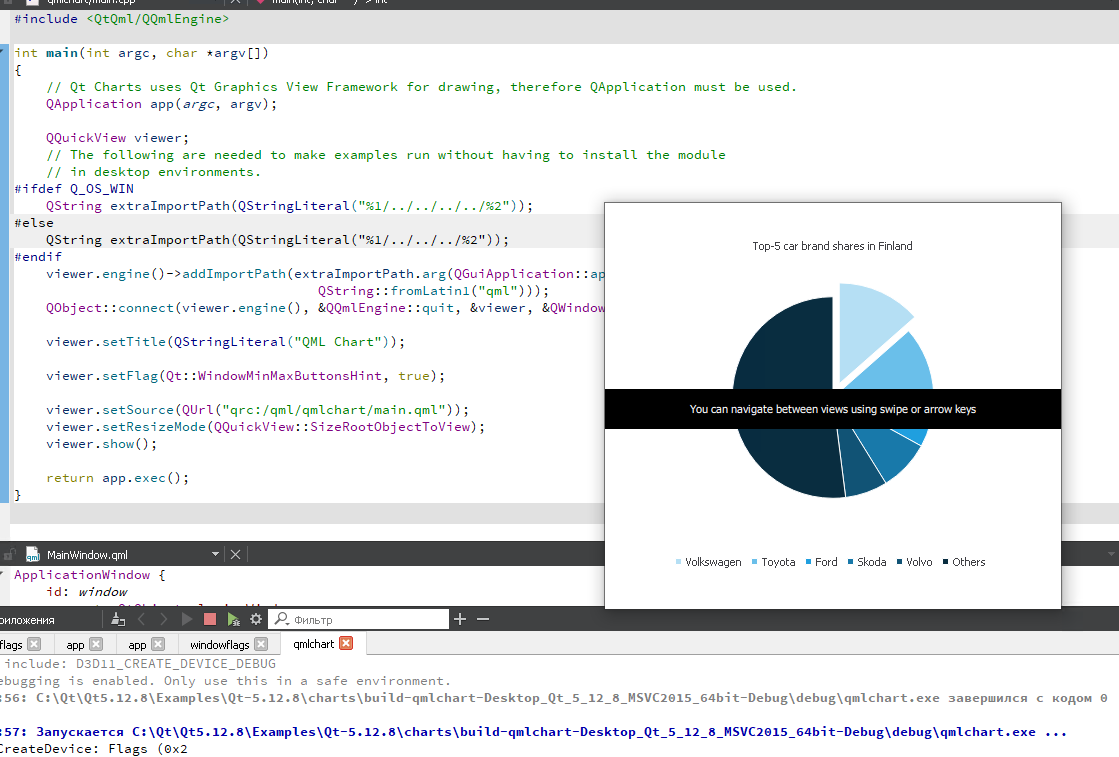Click the #endif directive line
Screen dimensions: 1119x757
click(38, 257)
